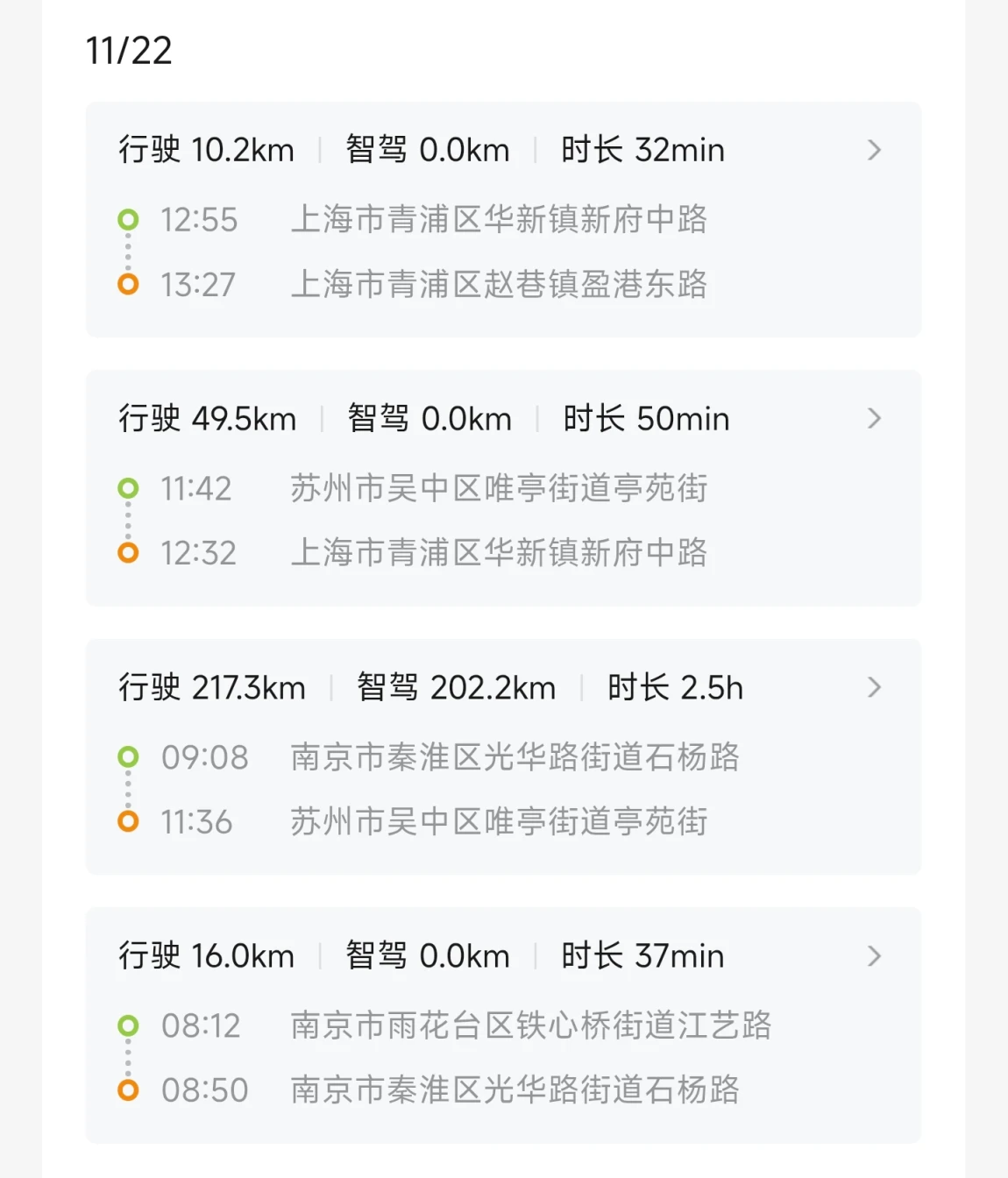Click orange end dot at 08:50

[x=128, y=1090]
